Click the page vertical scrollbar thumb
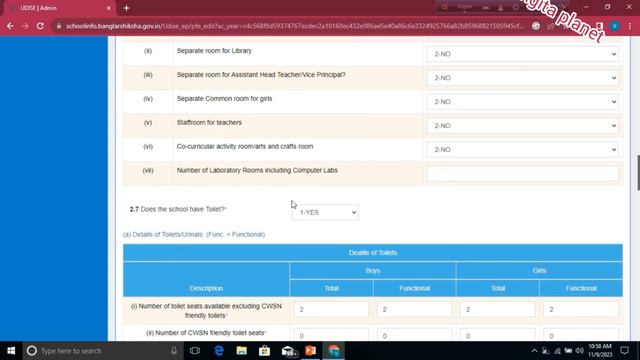 pyautogui.click(x=638, y=172)
